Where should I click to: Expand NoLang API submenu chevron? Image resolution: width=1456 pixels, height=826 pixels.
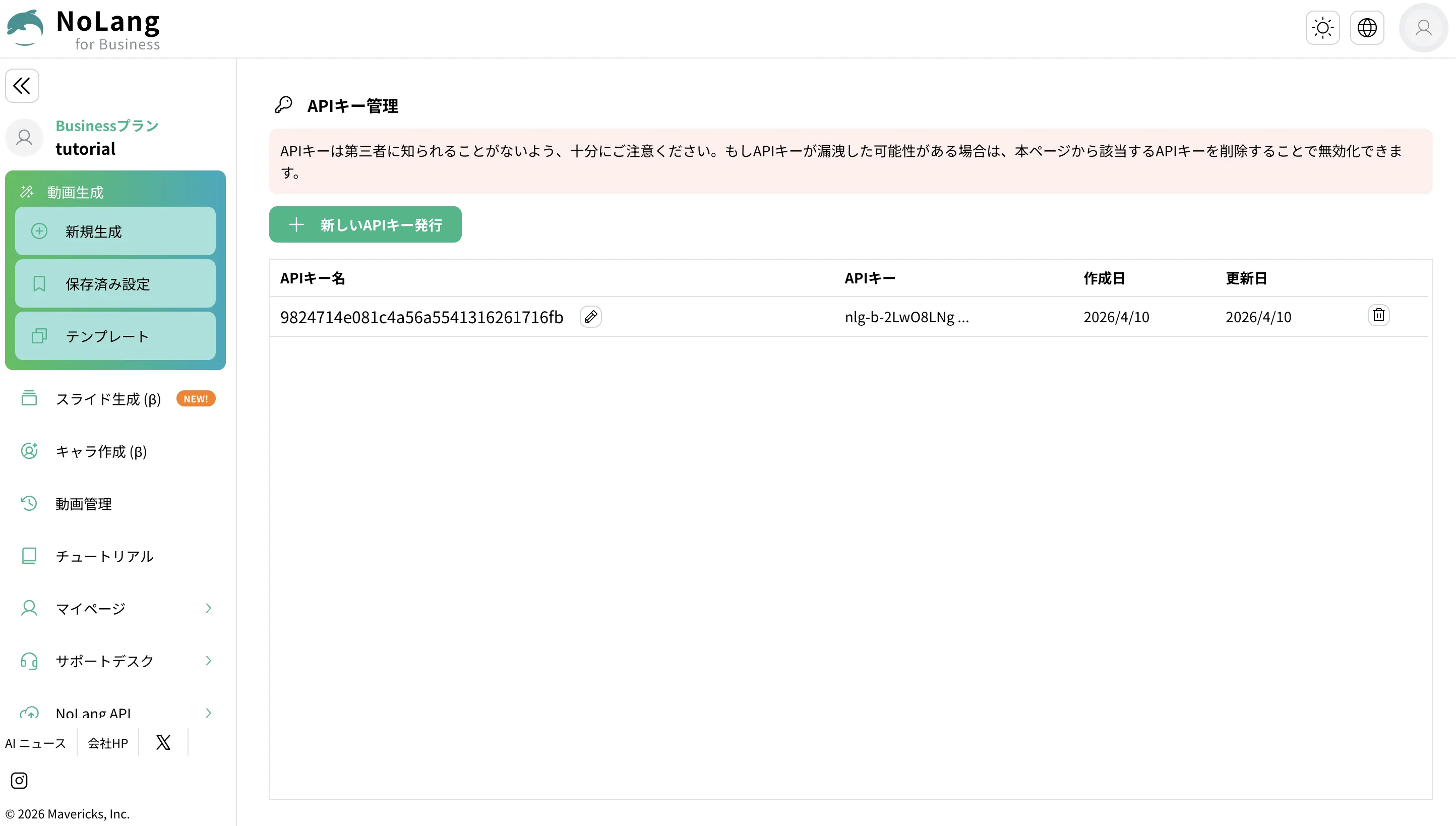(x=208, y=713)
